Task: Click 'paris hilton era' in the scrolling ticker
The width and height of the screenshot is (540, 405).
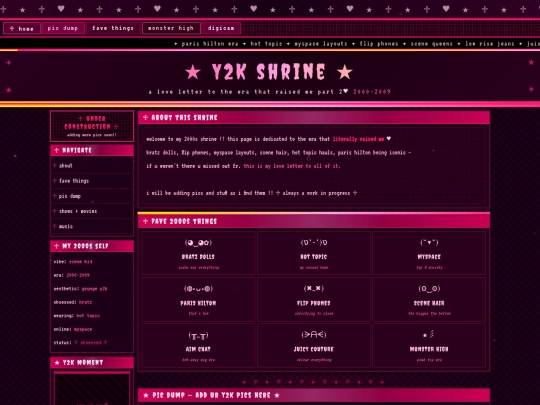Action: point(210,44)
